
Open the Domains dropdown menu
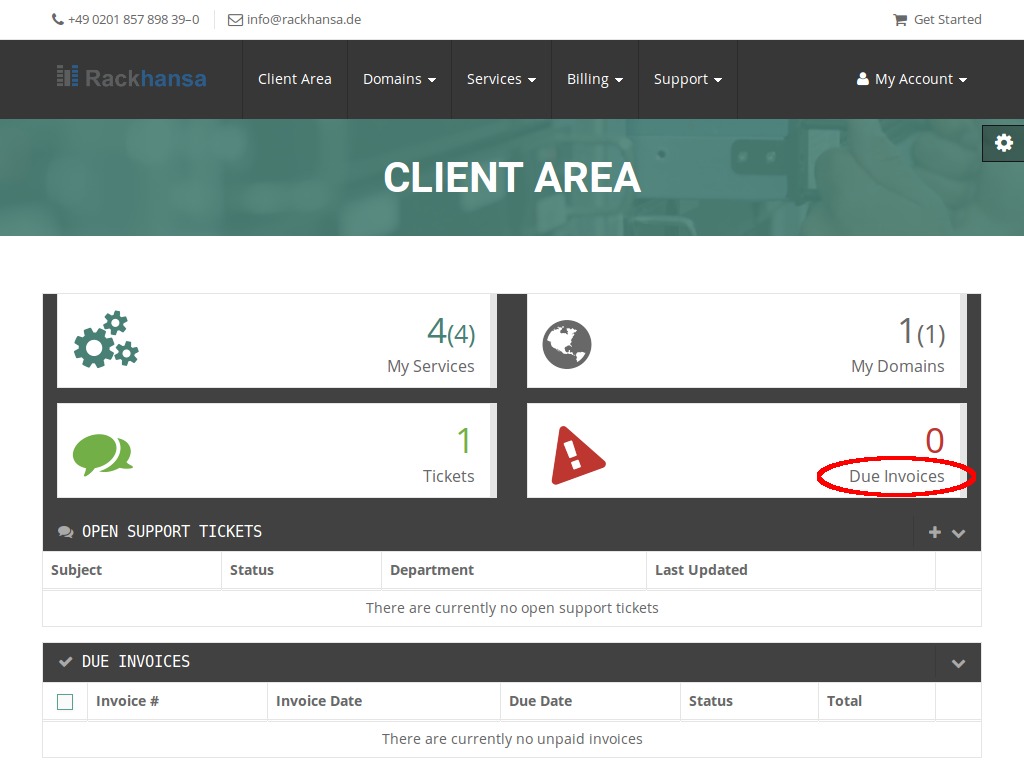[x=399, y=79]
